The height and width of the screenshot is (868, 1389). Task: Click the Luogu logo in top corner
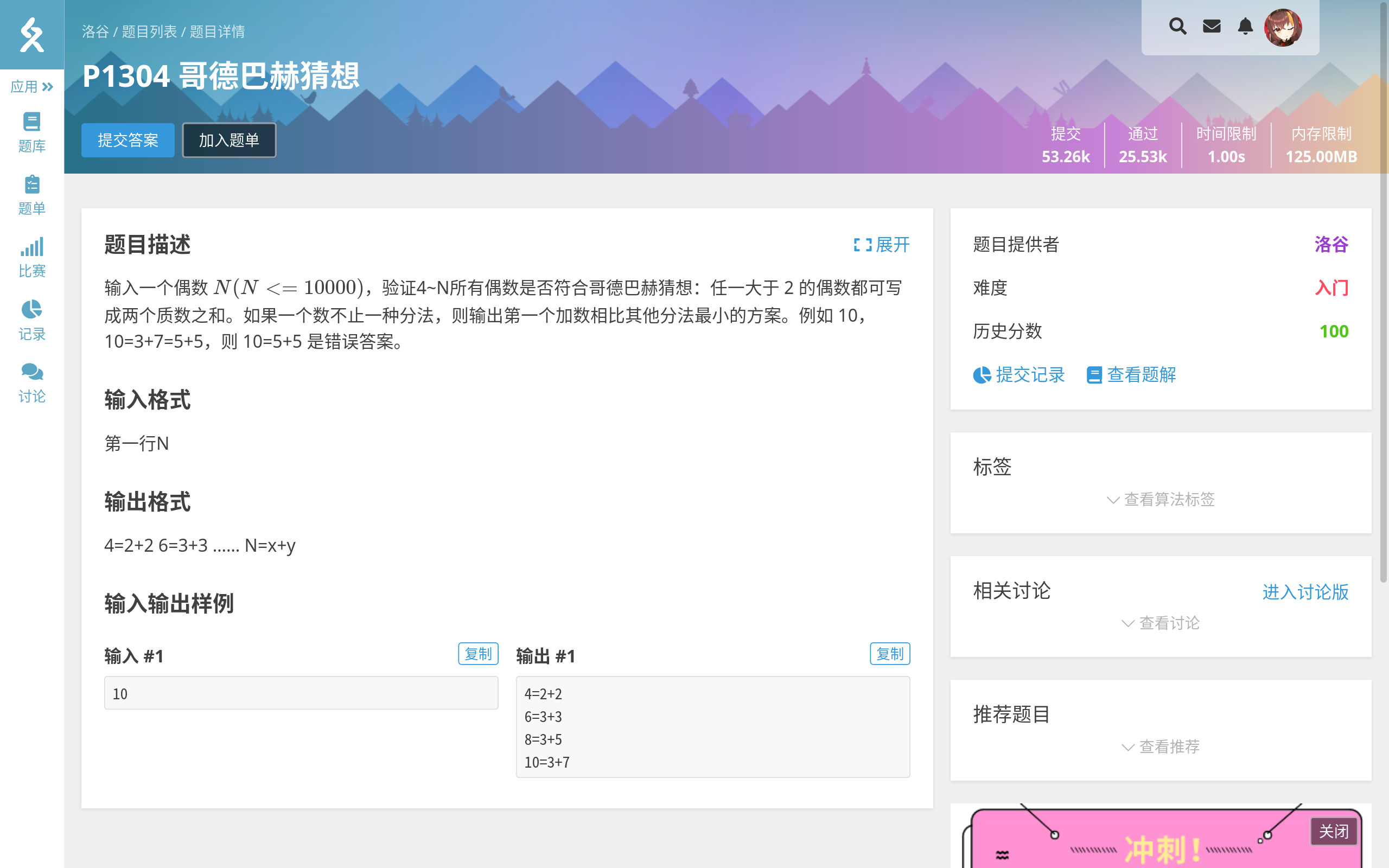(32, 34)
